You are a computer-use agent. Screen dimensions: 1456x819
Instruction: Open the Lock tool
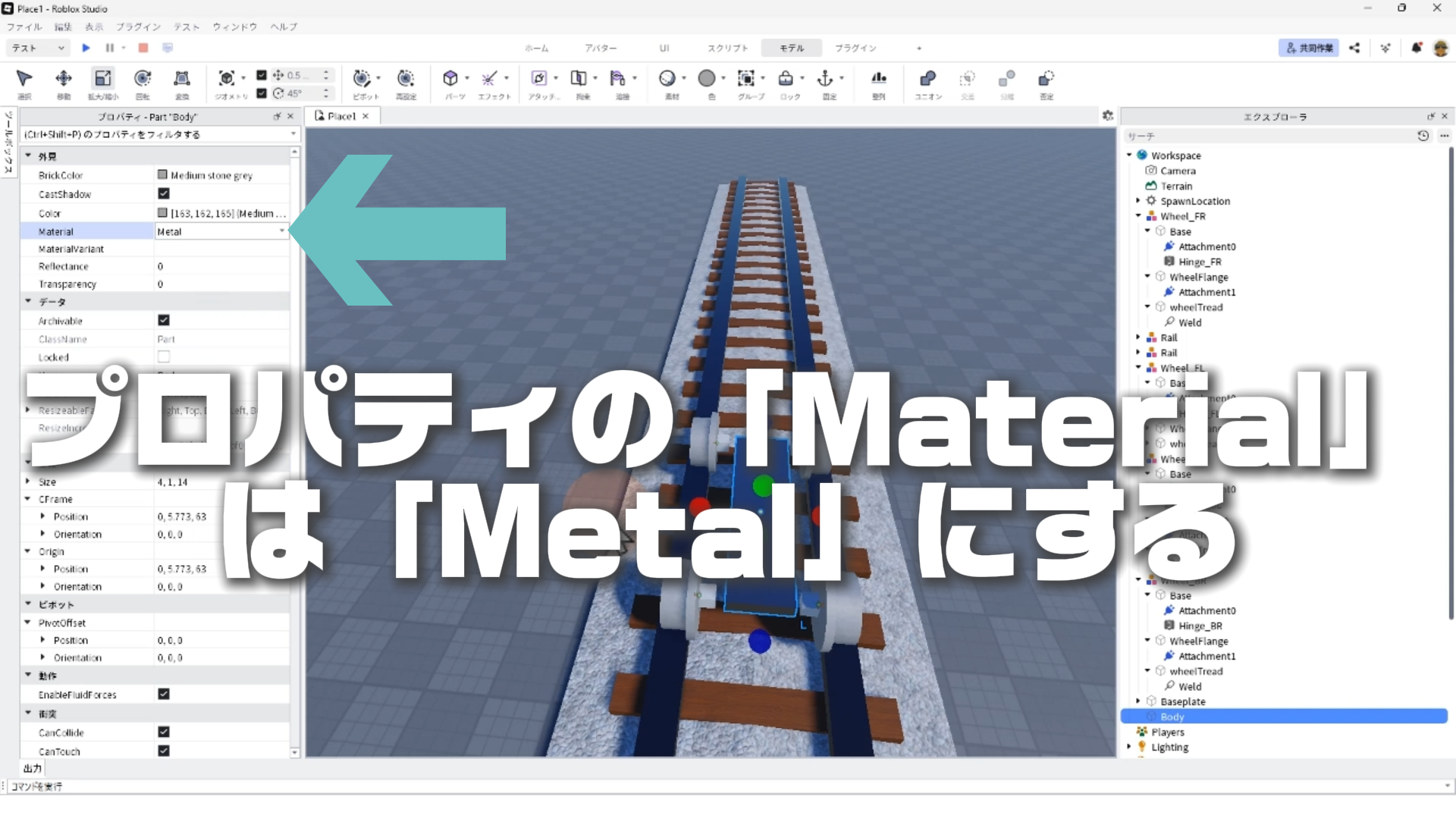point(786,79)
